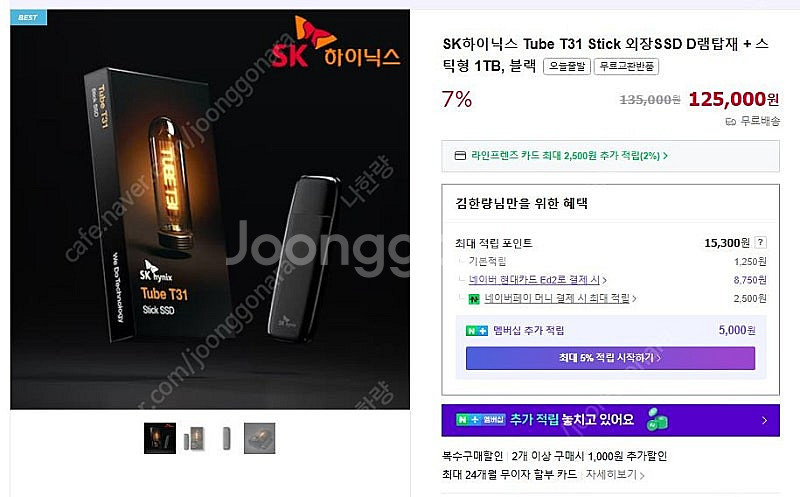This screenshot has width=800, height=497.
Task: Select the third thumbnail showing the stick alone
Action: [227, 438]
